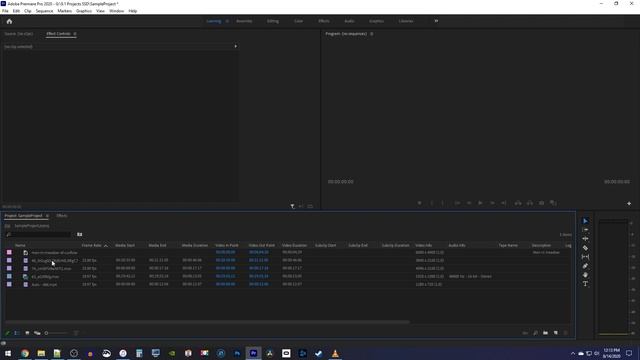Open the Markers menu
Screen dimensions: 640x360
64,11
